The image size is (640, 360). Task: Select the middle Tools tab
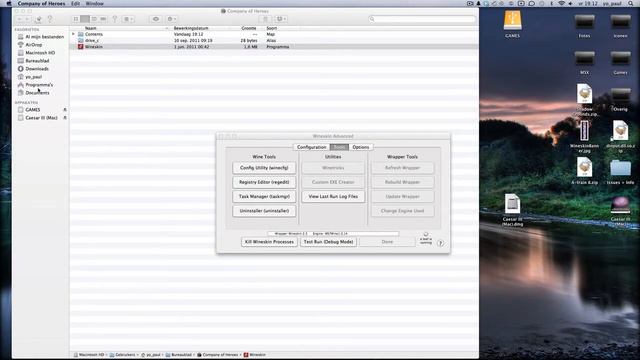pos(339,147)
